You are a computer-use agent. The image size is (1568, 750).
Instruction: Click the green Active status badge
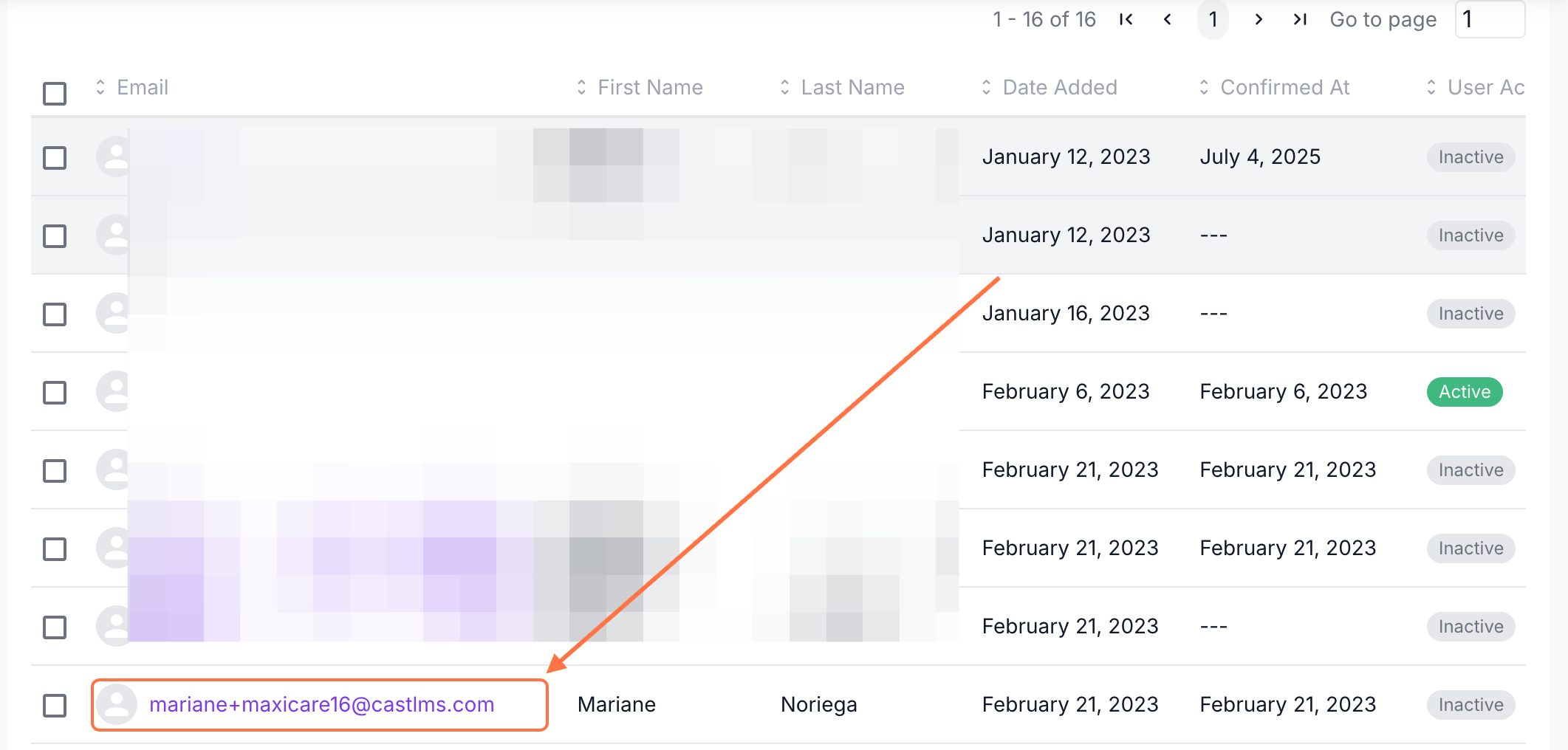[x=1464, y=392]
